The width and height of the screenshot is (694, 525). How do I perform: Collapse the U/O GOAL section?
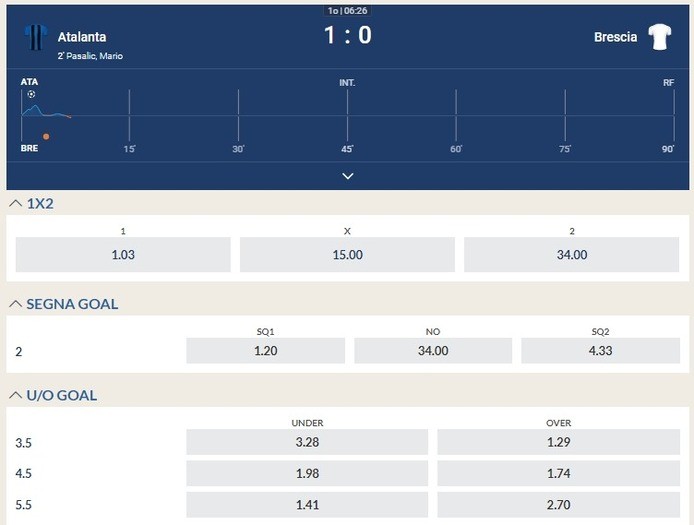pos(15,395)
